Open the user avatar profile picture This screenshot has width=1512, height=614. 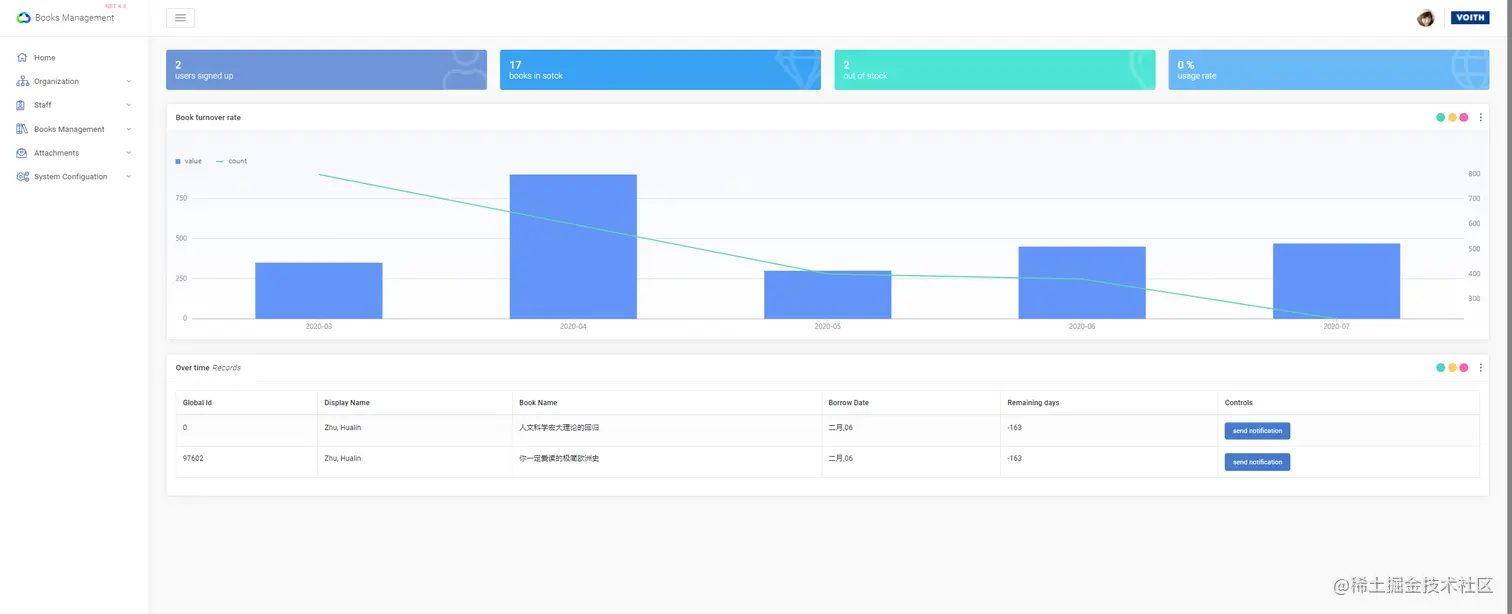click(x=1426, y=18)
